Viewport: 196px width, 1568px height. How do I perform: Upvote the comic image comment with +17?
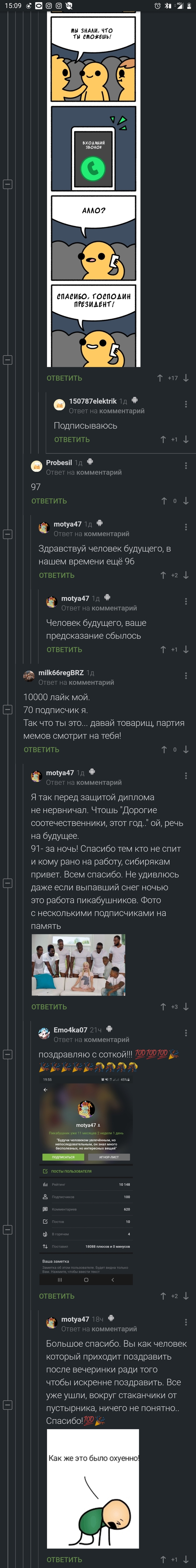(x=160, y=378)
